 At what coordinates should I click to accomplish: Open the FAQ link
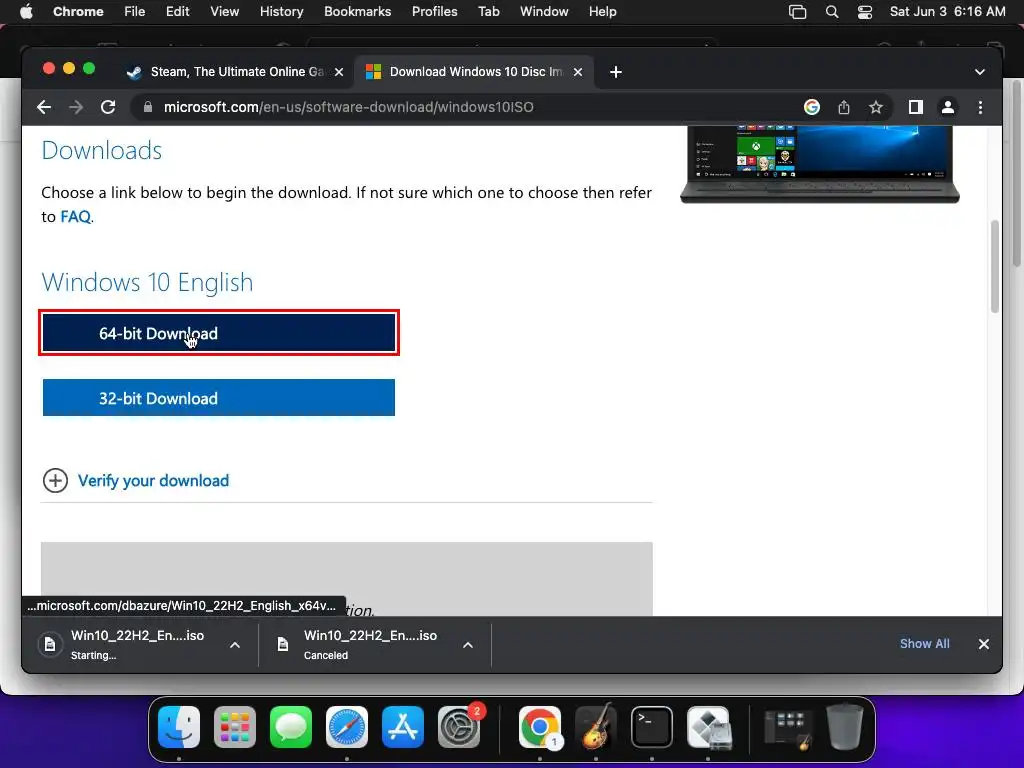pos(75,217)
